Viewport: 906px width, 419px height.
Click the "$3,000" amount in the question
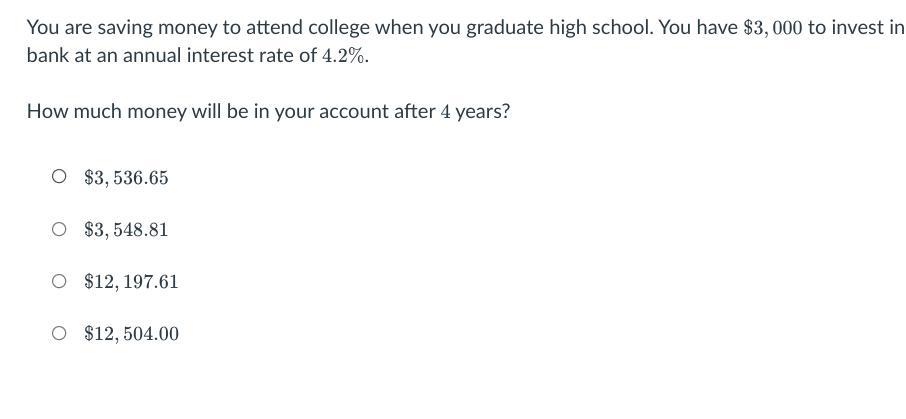[x=773, y=28]
